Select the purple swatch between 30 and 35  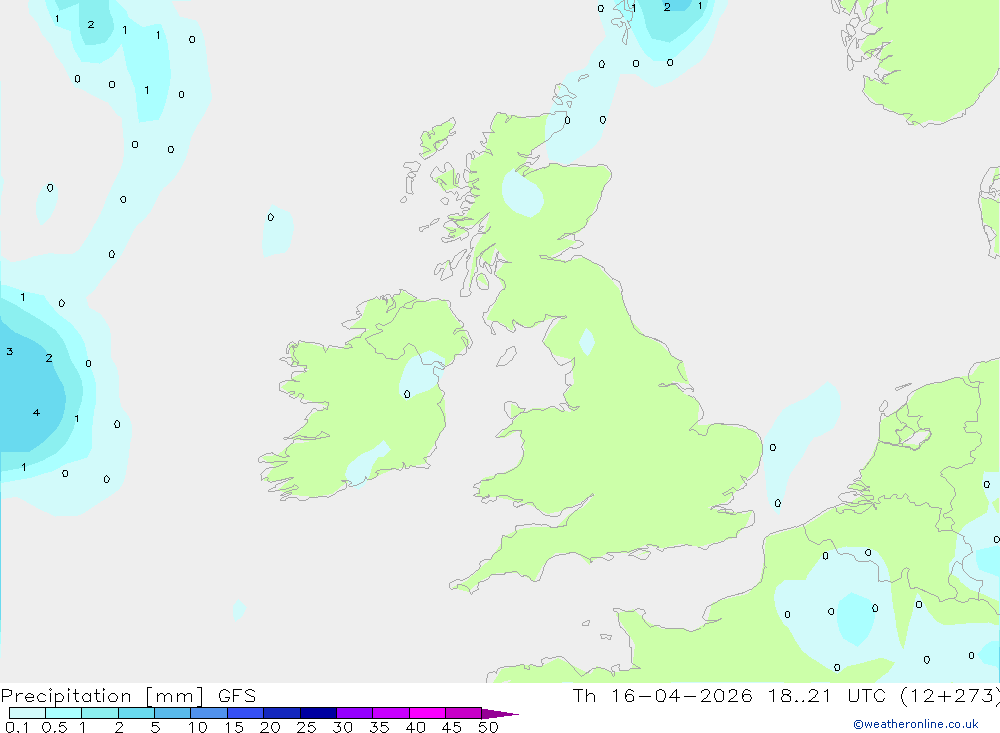[x=354, y=713]
